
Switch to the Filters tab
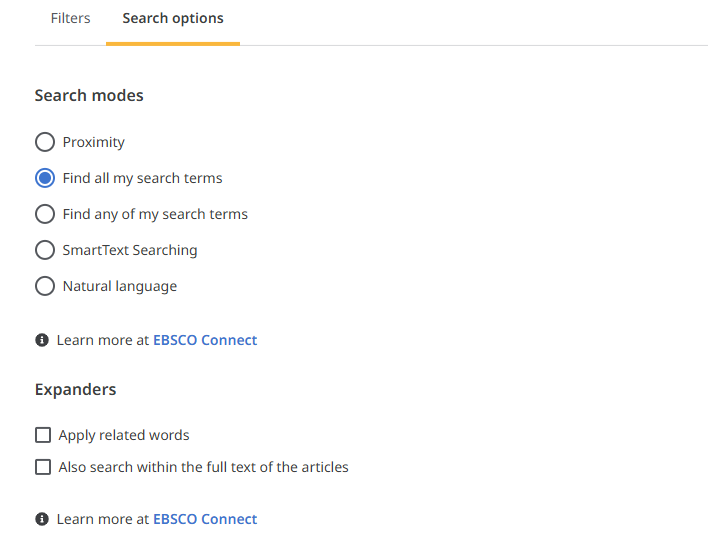click(70, 18)
